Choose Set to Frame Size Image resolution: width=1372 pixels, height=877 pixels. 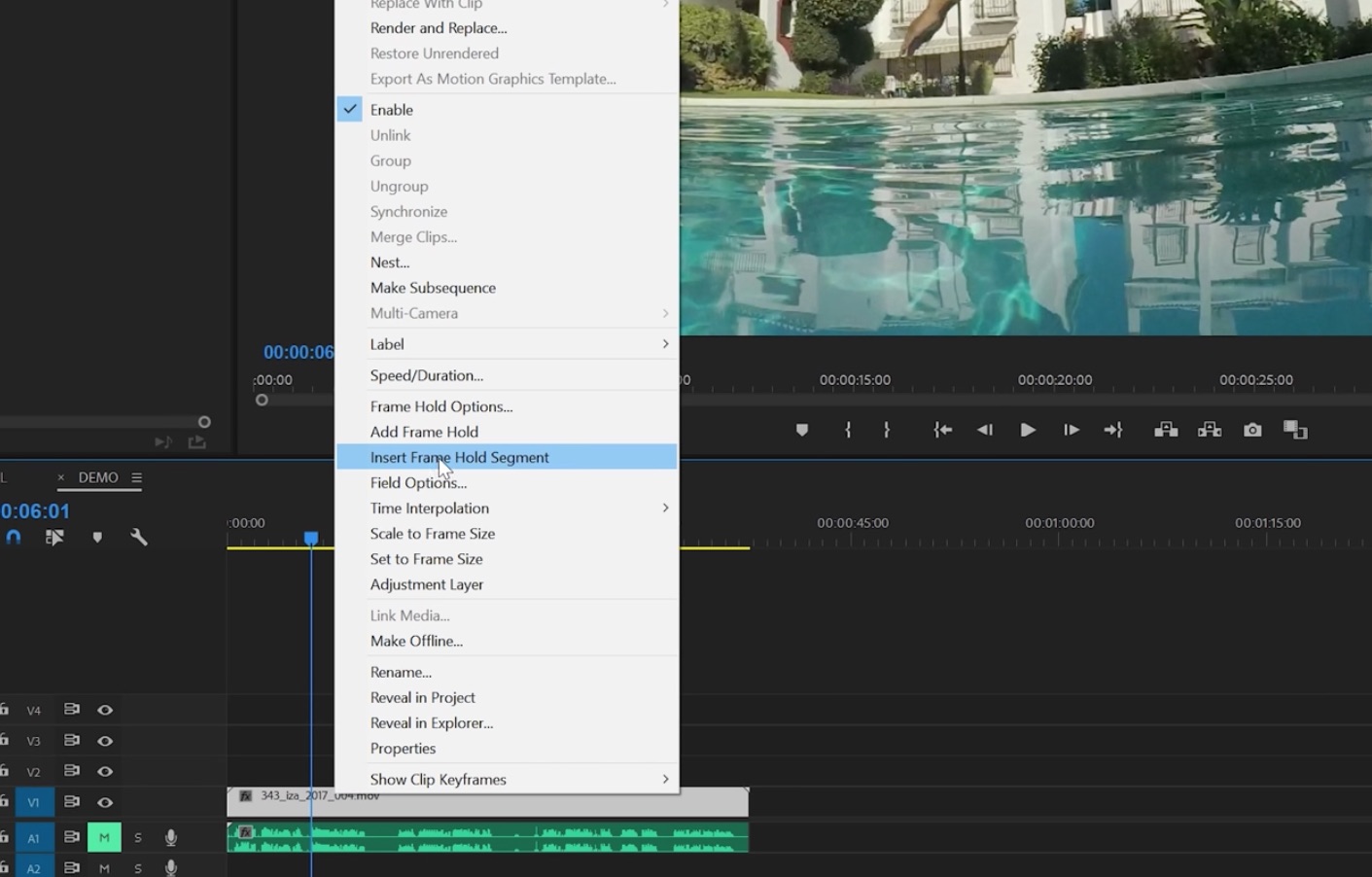[x=507, y=559]
